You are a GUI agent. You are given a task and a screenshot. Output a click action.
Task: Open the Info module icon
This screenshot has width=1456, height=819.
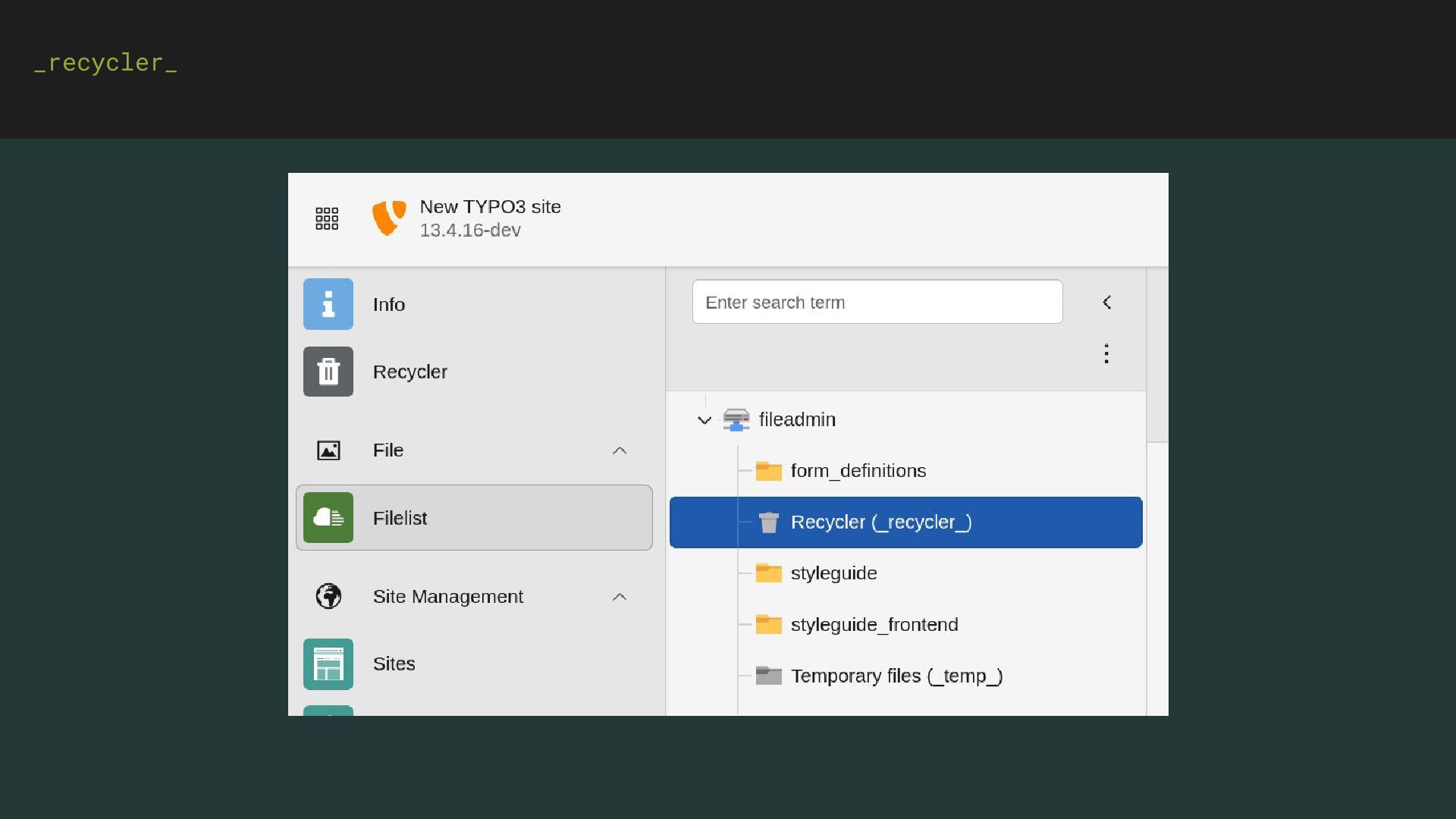328,304
